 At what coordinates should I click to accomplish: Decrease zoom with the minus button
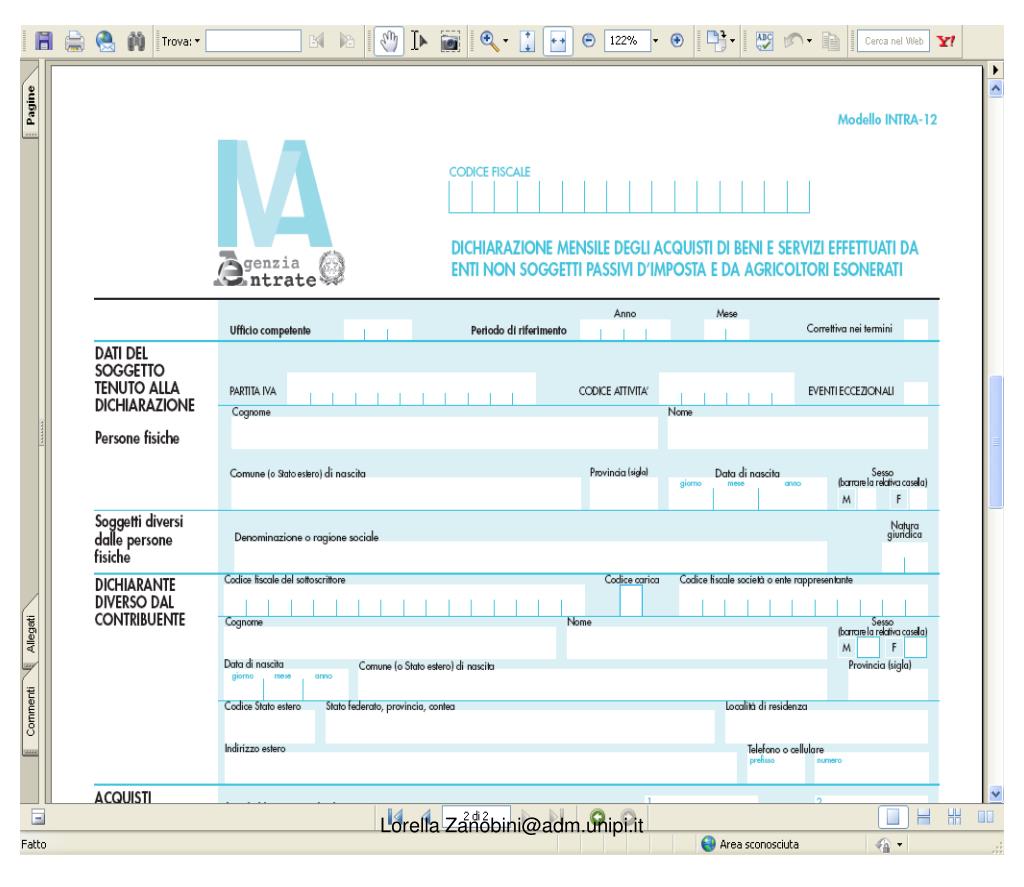click(x=588, y=40)
